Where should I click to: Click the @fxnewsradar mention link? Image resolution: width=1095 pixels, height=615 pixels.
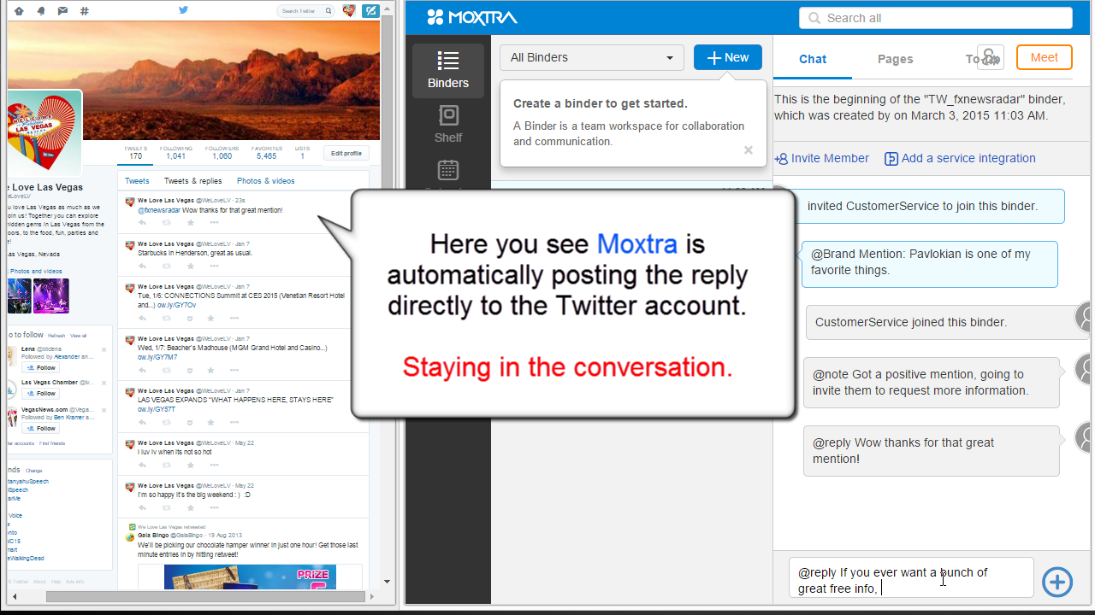point(159,210)
